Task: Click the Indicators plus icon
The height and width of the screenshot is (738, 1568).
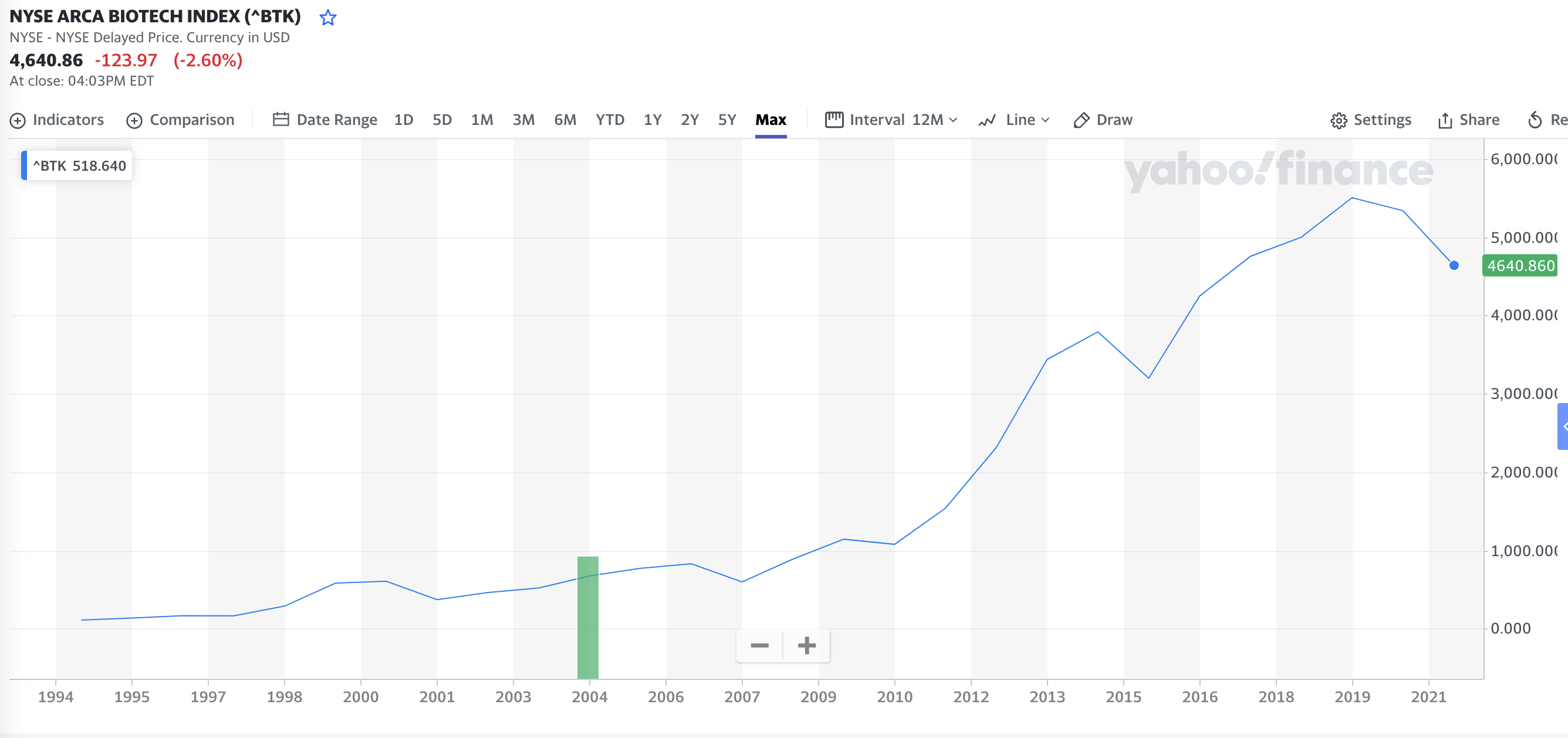Action: [x=18, y=120]
